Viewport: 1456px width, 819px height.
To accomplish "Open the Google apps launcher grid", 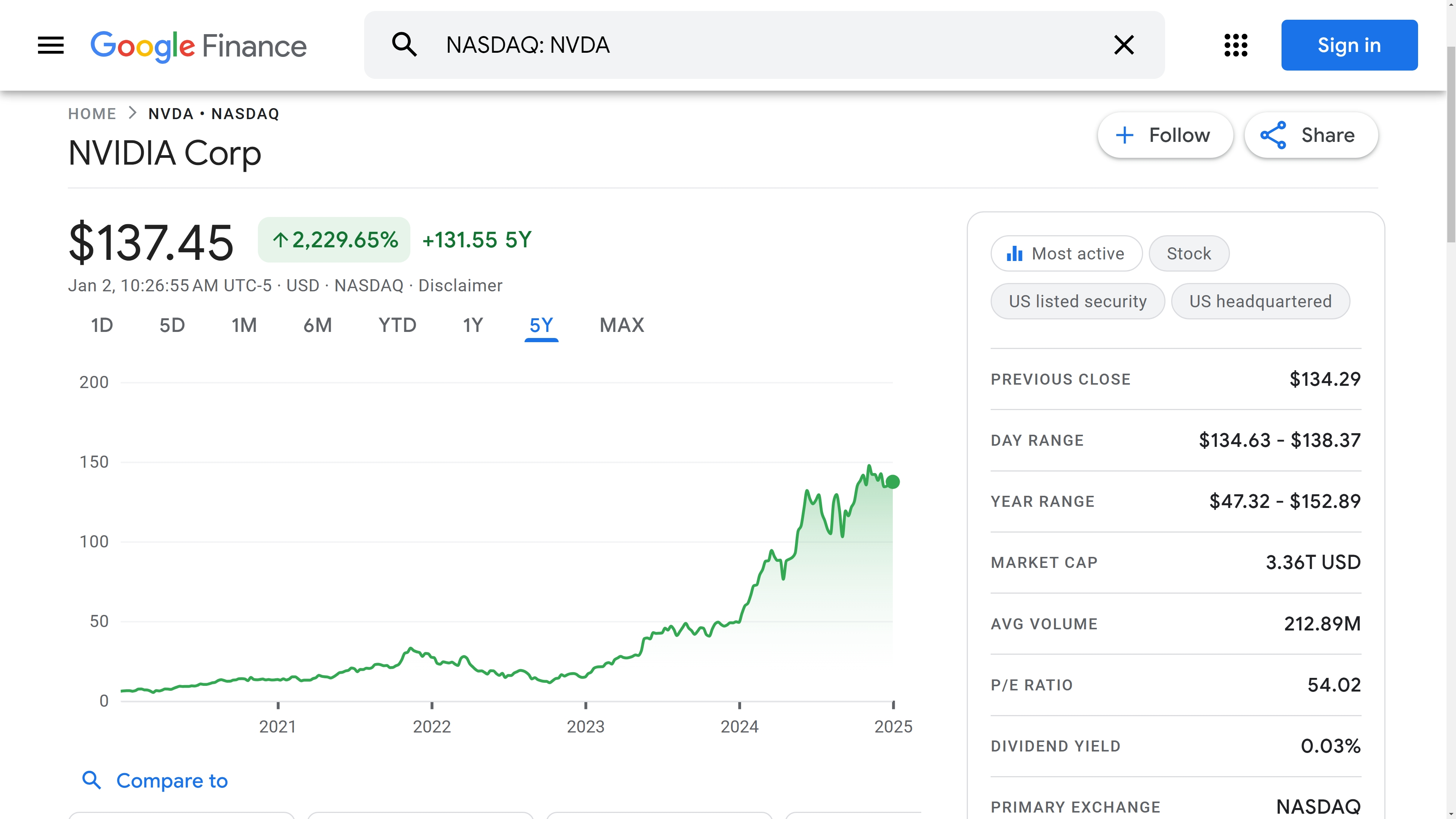I will coord(1235,45).
